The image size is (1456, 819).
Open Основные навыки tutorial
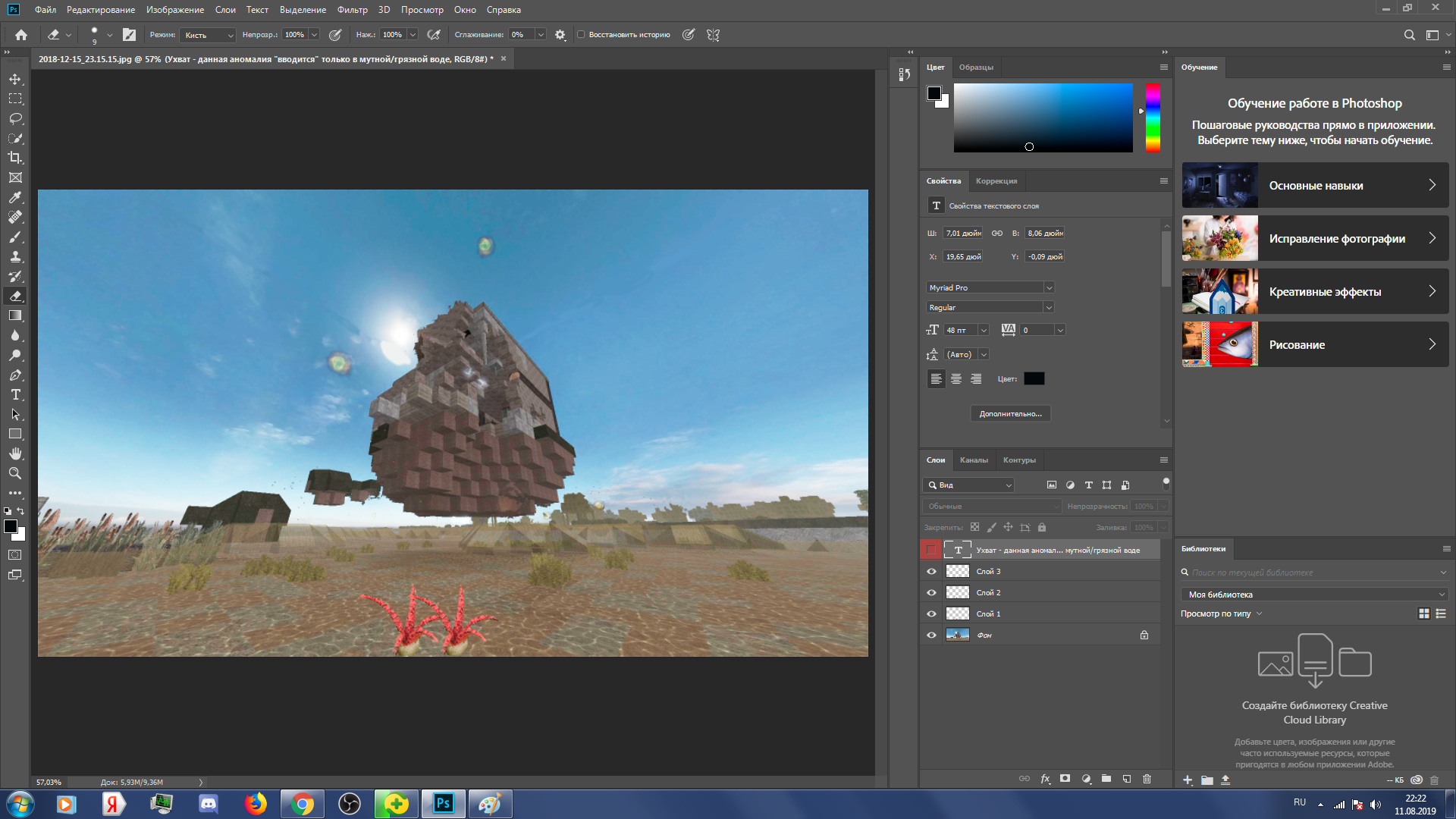(x=1315, y=185)
